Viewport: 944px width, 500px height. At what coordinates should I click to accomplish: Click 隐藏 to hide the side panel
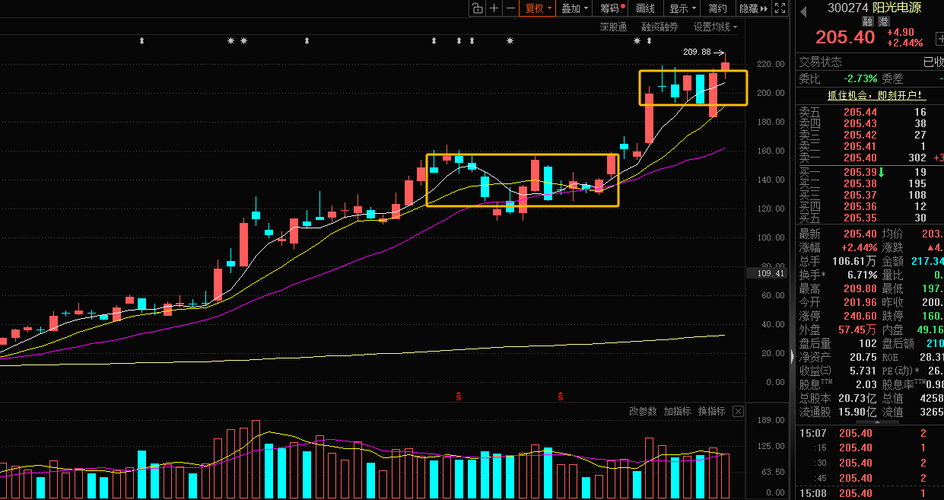tap(753, 8)
